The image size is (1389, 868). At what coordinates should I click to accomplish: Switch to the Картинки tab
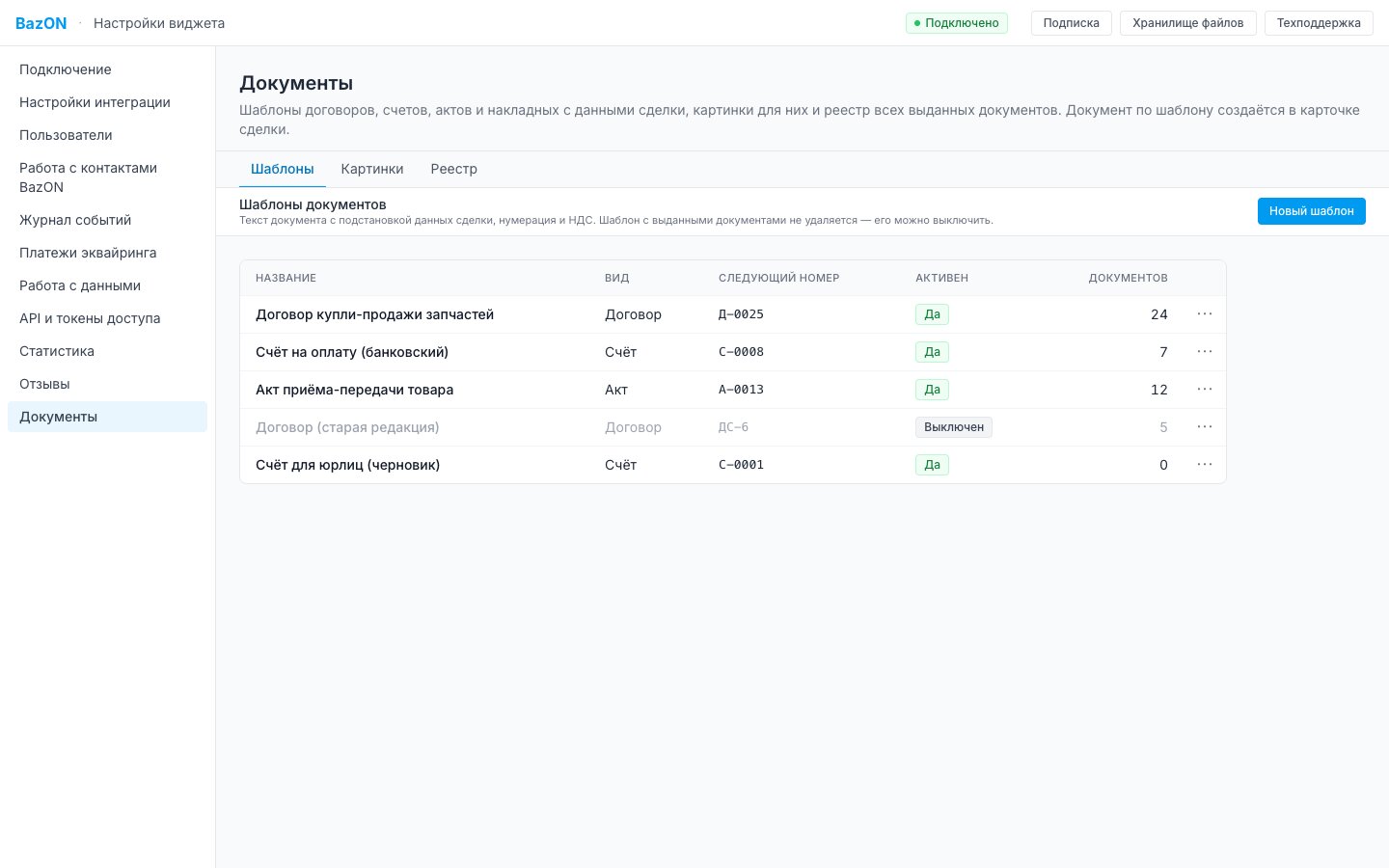(372, 169)
